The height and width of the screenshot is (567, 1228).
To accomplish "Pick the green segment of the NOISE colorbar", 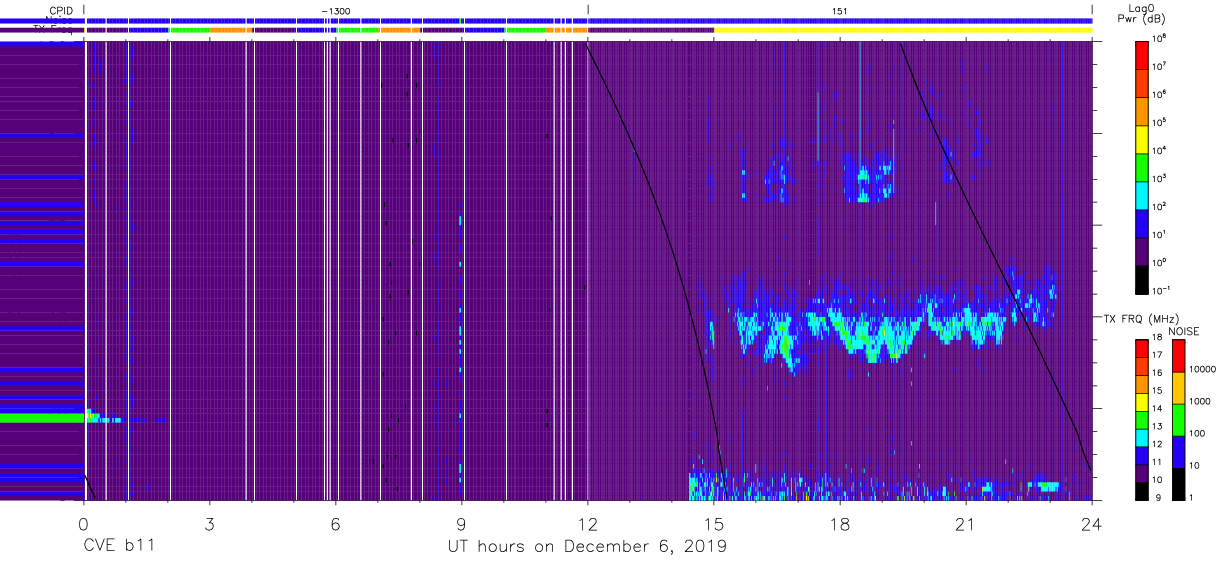I will coord(1179,420).
